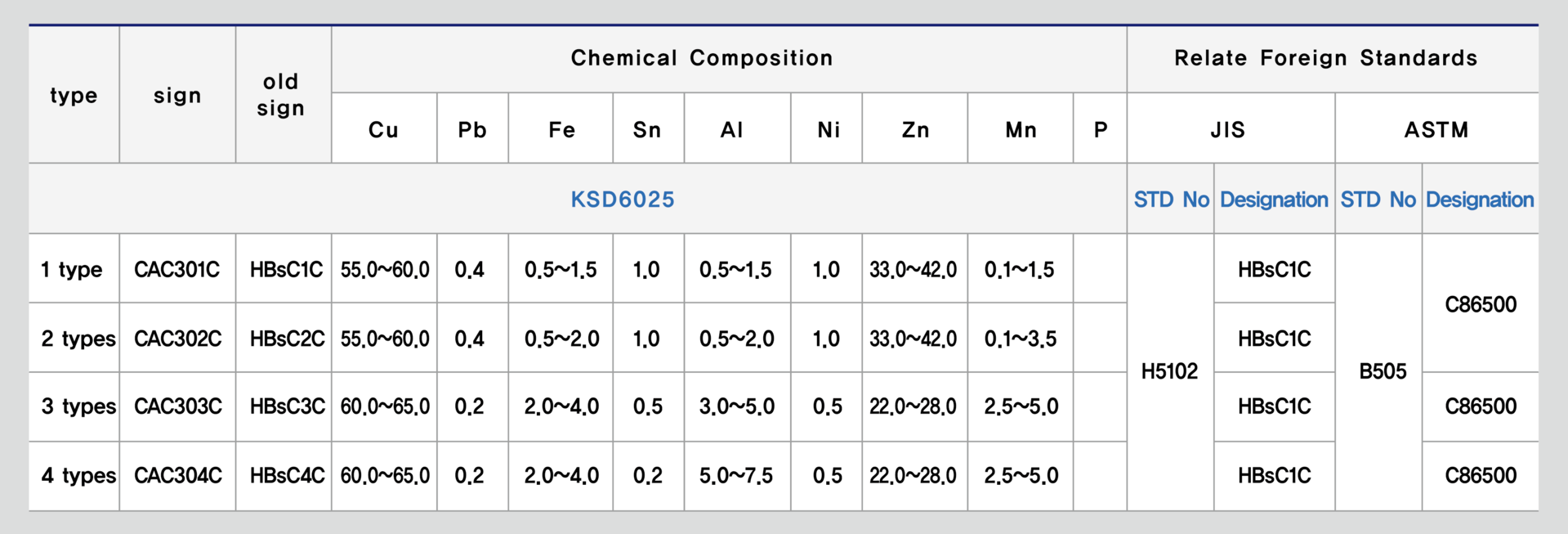Select the CAC301C sign cell
The width and height of the screenshot is (1568, 534).
177,269
